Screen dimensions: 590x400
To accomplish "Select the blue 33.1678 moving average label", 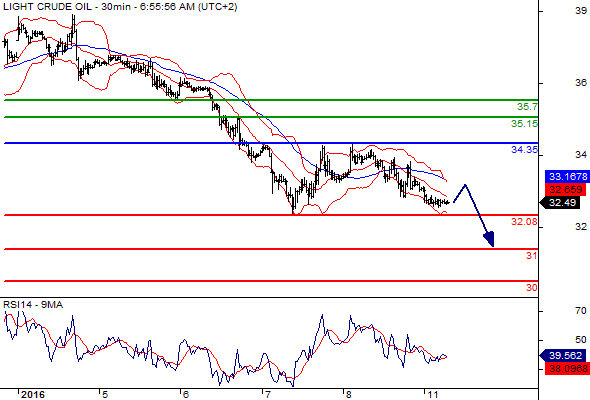I will point(567,176).
